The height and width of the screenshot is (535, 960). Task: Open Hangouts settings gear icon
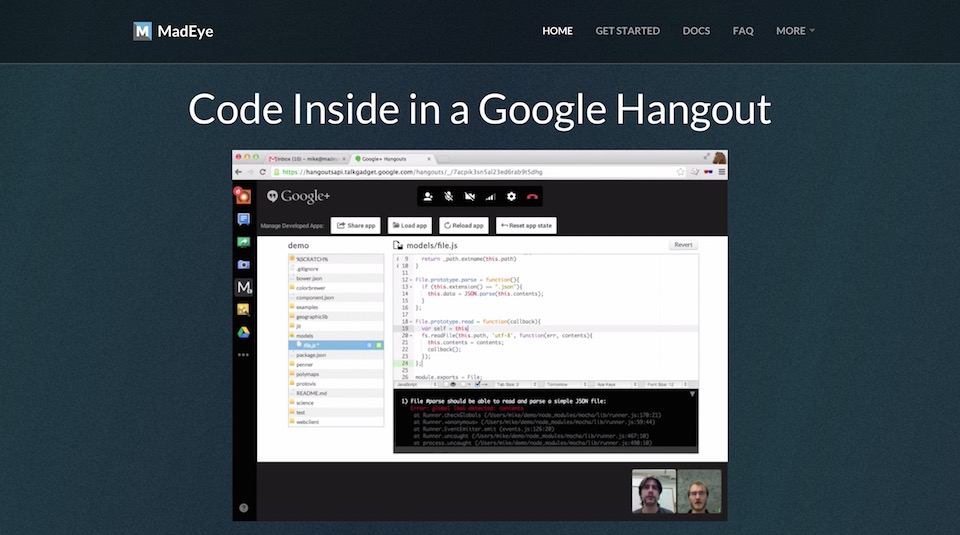tap(511, 196)
